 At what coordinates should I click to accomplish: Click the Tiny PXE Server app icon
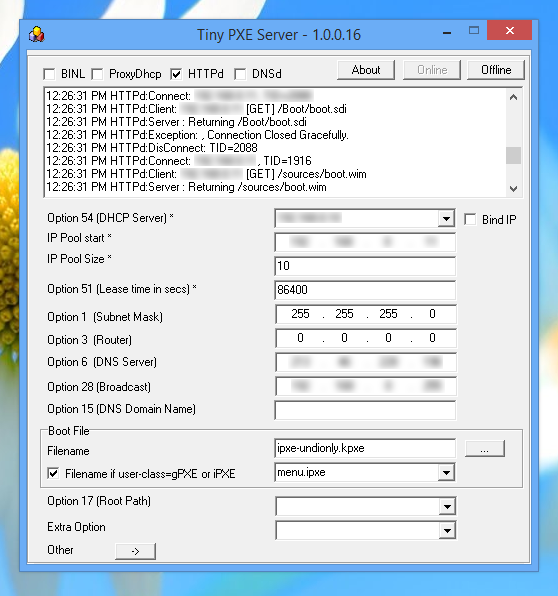coord(36,35)
